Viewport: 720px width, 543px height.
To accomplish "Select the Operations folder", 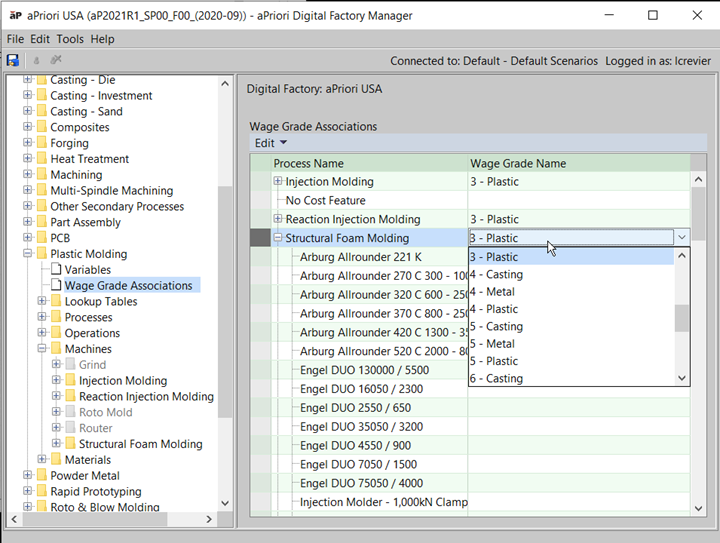I will [x=92, y=333].
